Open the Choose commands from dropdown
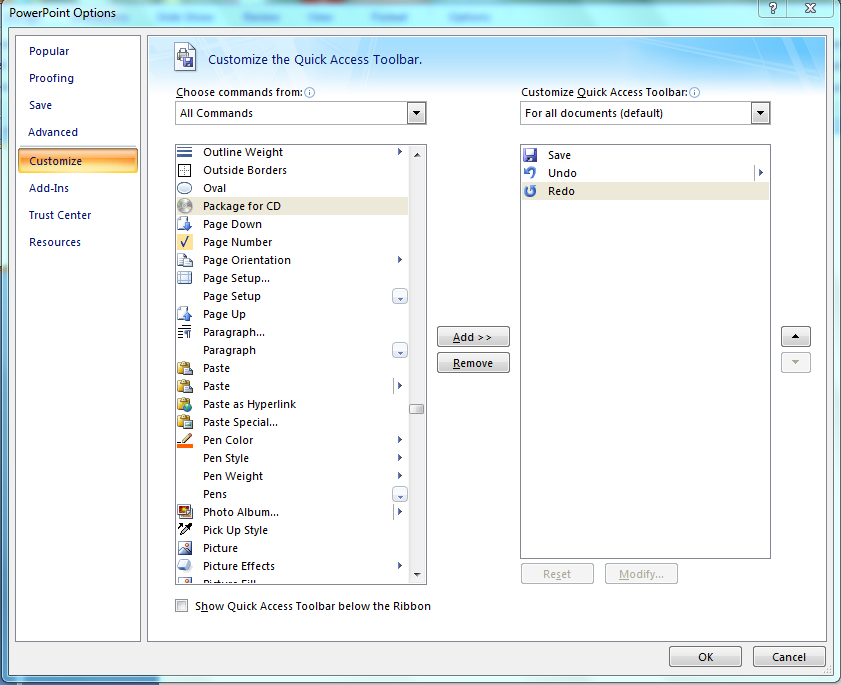 point(416,113)
